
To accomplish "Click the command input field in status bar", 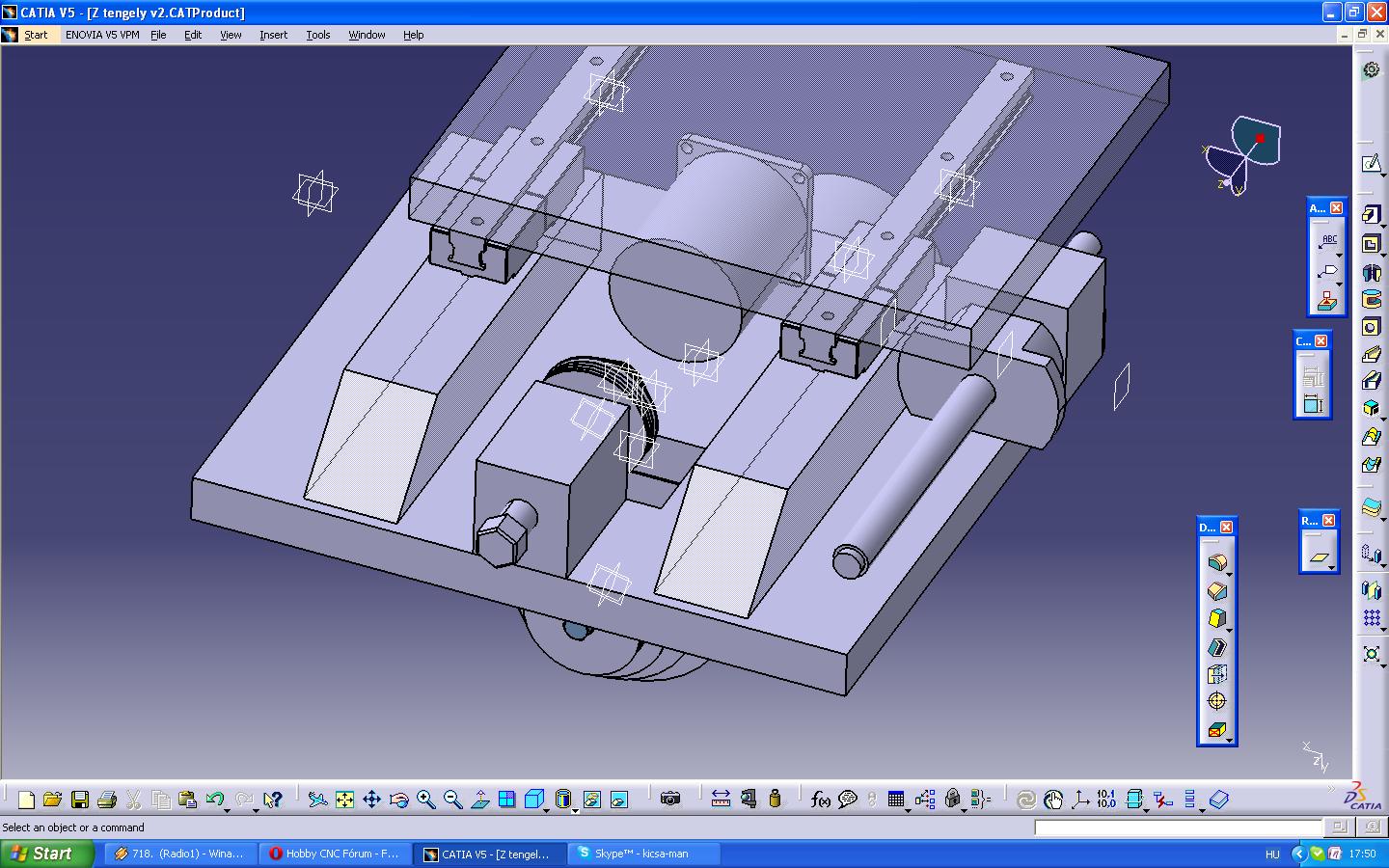I will pos(1177,827).
